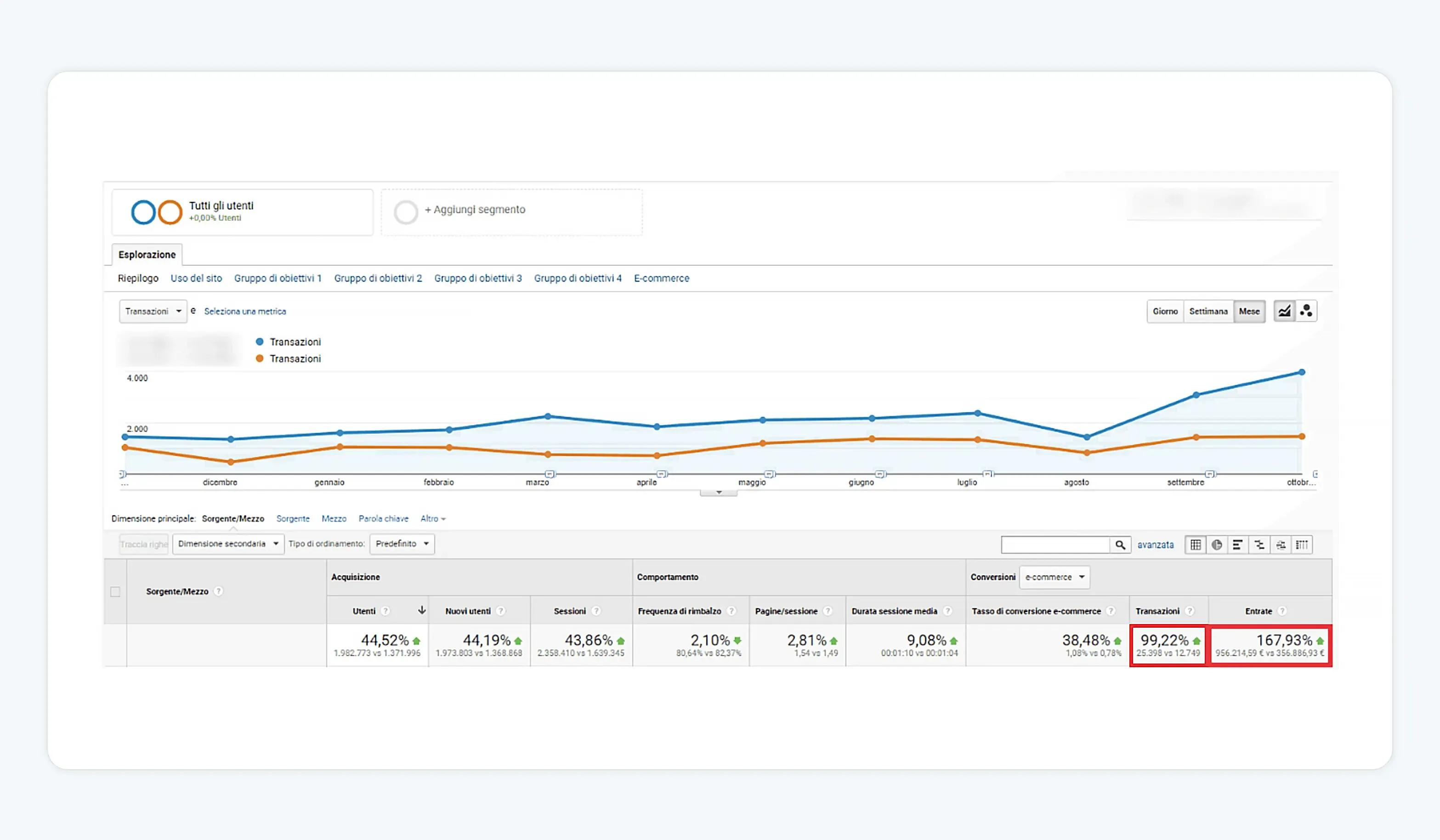The image size is (1440, 840).
Task: Select the performance bar view icon
Action: 1238,545
